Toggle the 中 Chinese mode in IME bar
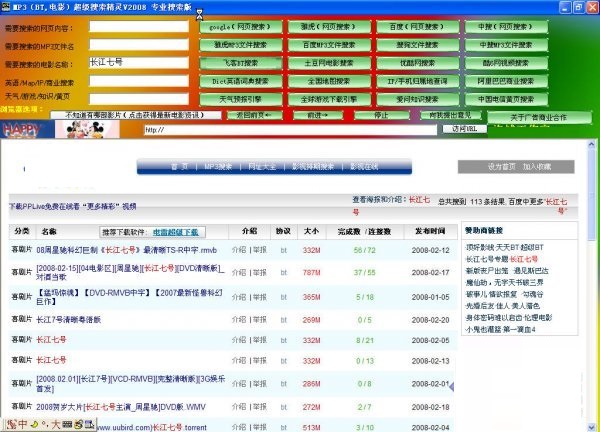 23,424
